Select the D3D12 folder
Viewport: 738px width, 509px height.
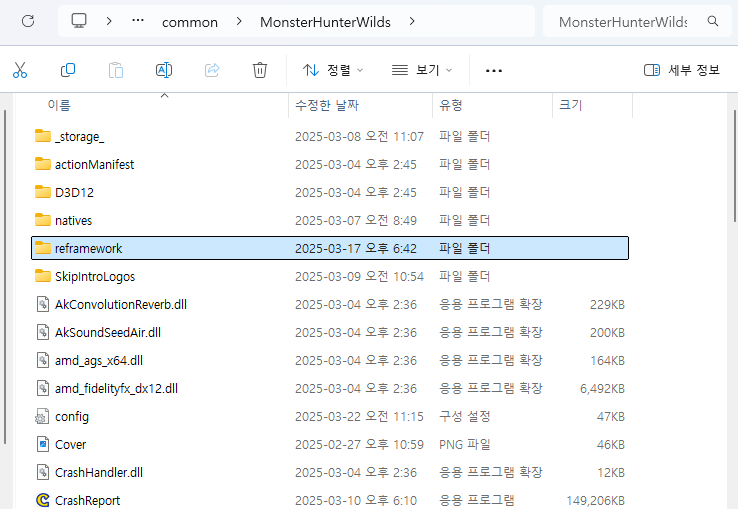pyautogui.click(x=330, y=193)
